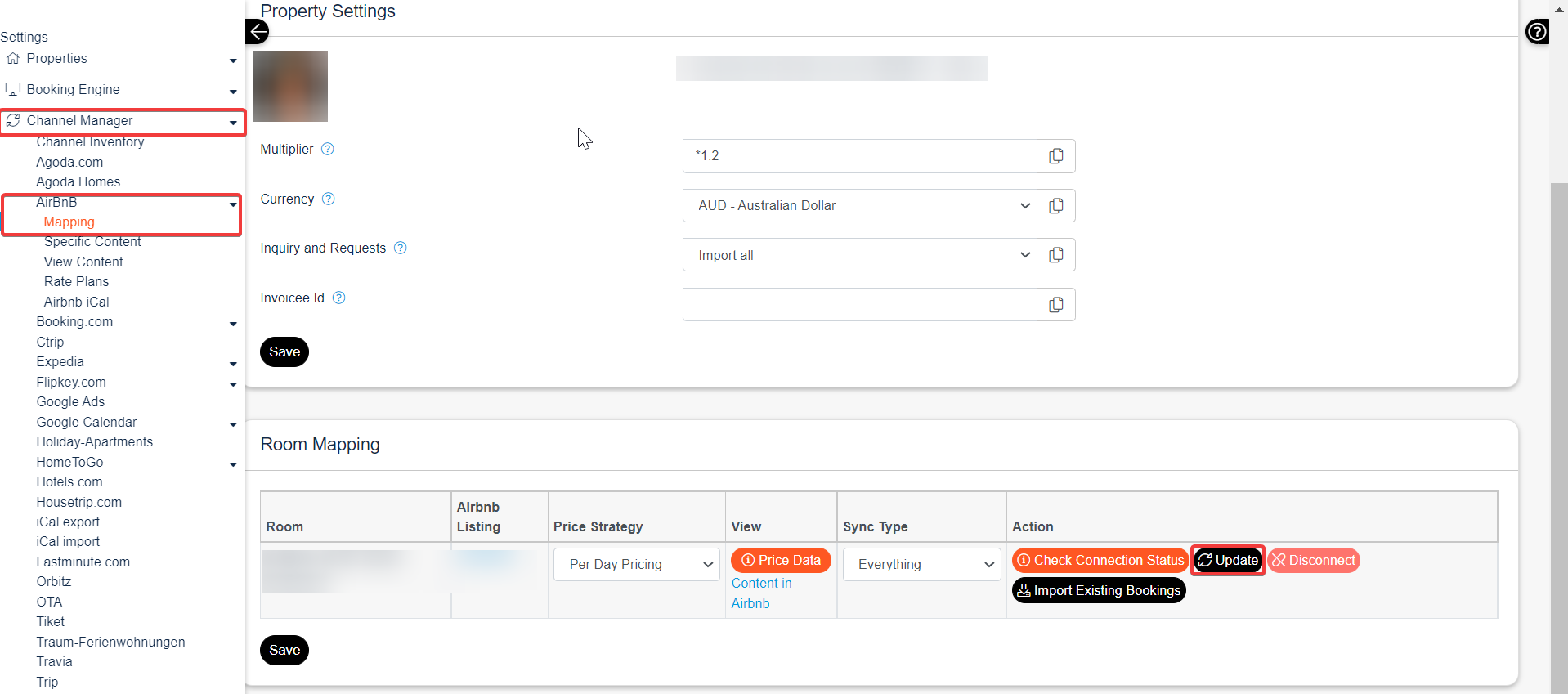
Task: Open Traum-Ferienwohnungen channel in sidebar
Action: pyautogui.click(x=110, y=642)
